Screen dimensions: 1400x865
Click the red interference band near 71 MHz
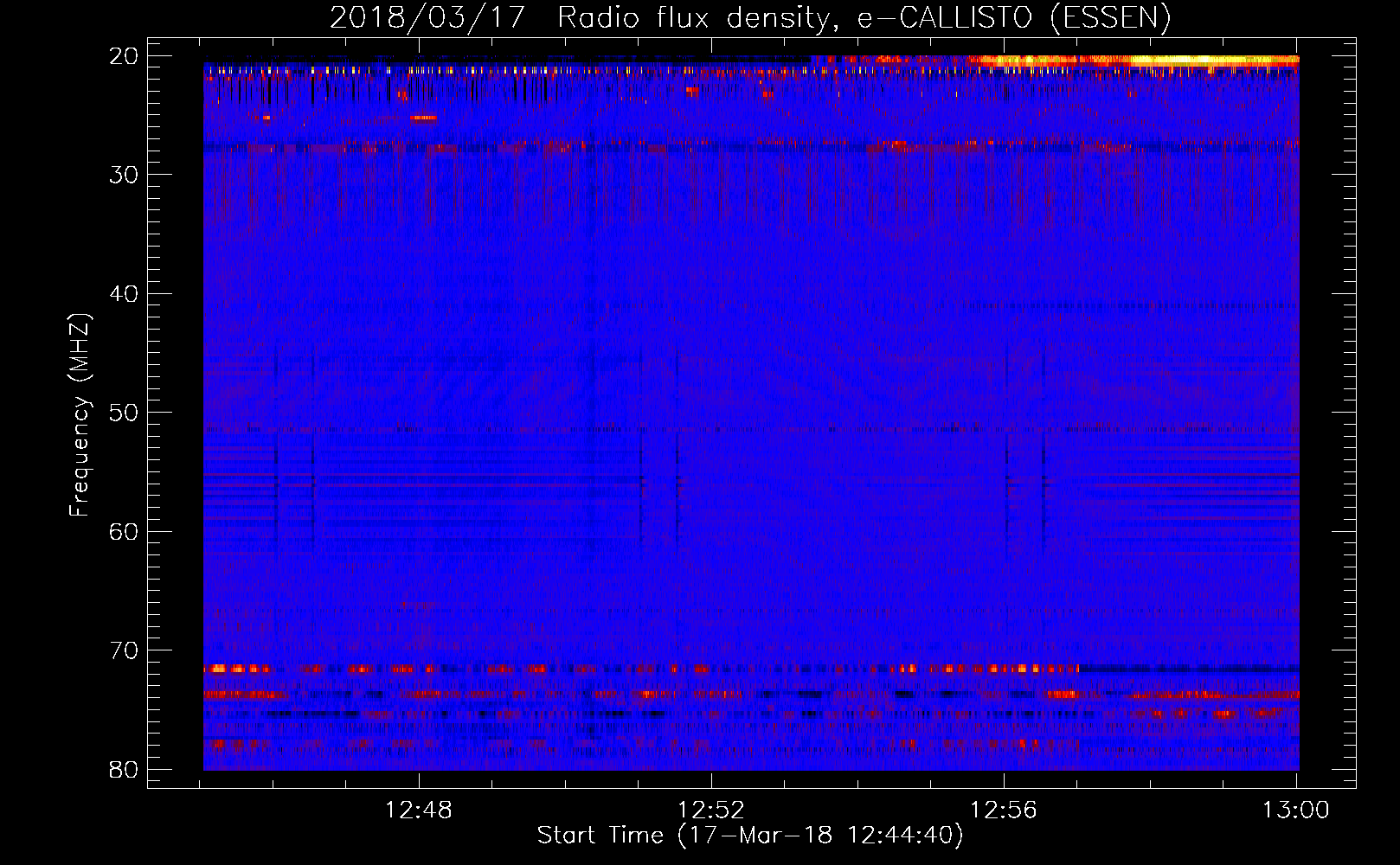point(640,669)
